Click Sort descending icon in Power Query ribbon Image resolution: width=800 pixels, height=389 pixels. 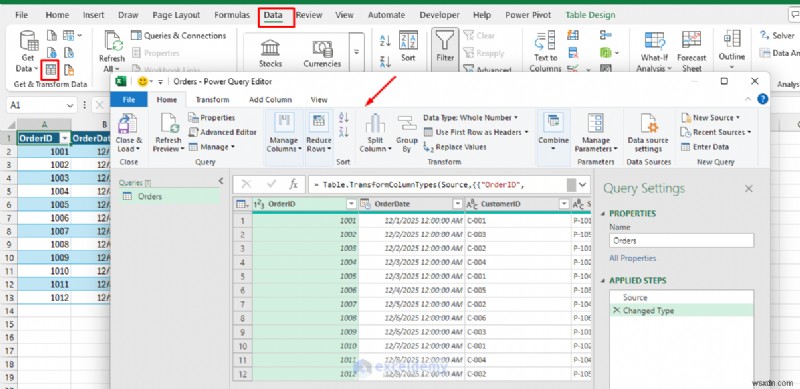(x=344, y=133)
